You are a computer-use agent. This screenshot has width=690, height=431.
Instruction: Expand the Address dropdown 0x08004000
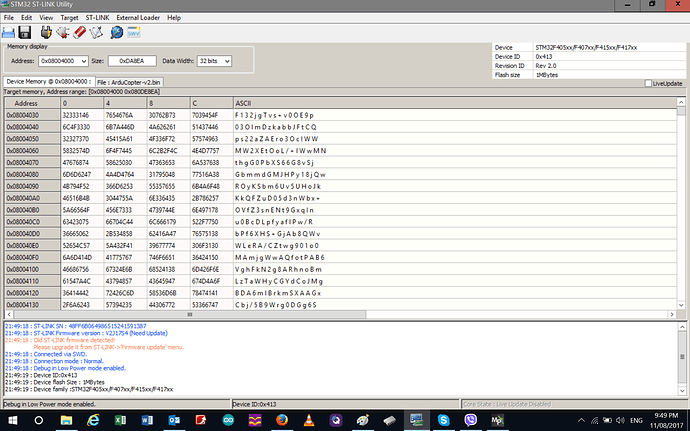click(84, 61)
